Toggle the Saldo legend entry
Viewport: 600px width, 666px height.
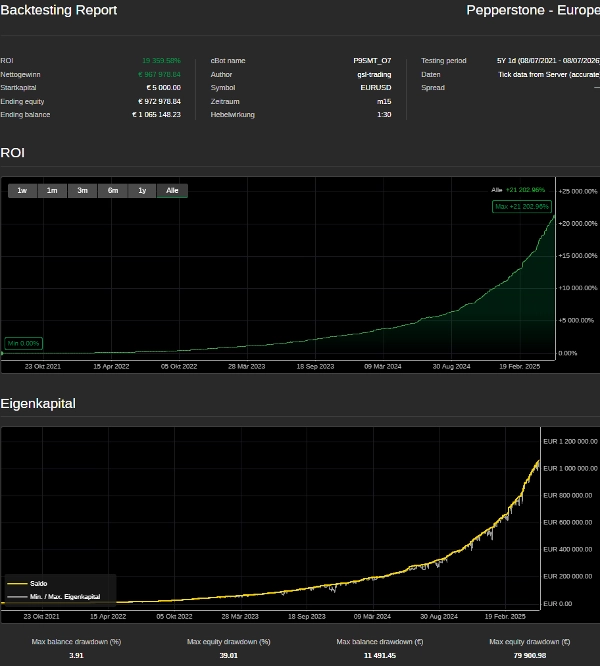[27, 584]
